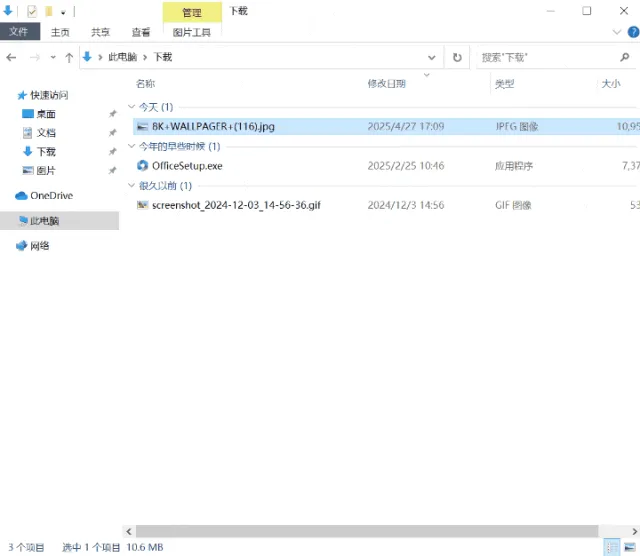This screenshot has width=640, height=556.
Task: Switch to the 查看 ribbon tab
Action: (x=141, y=32)
